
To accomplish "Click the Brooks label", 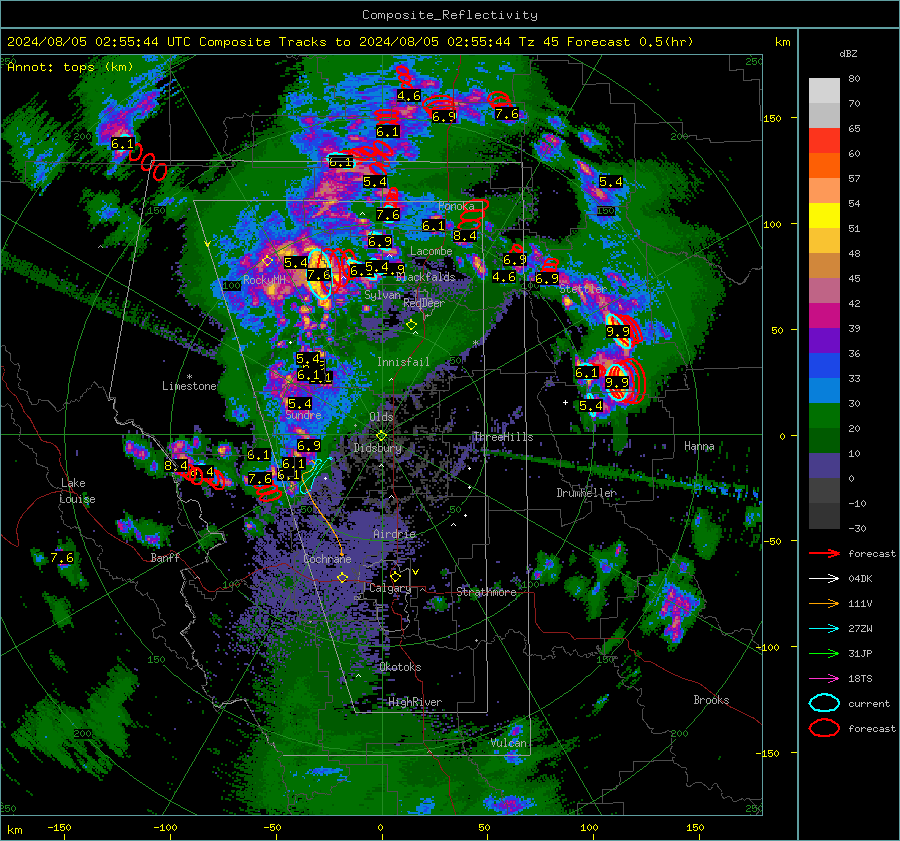I will [711, 700].
